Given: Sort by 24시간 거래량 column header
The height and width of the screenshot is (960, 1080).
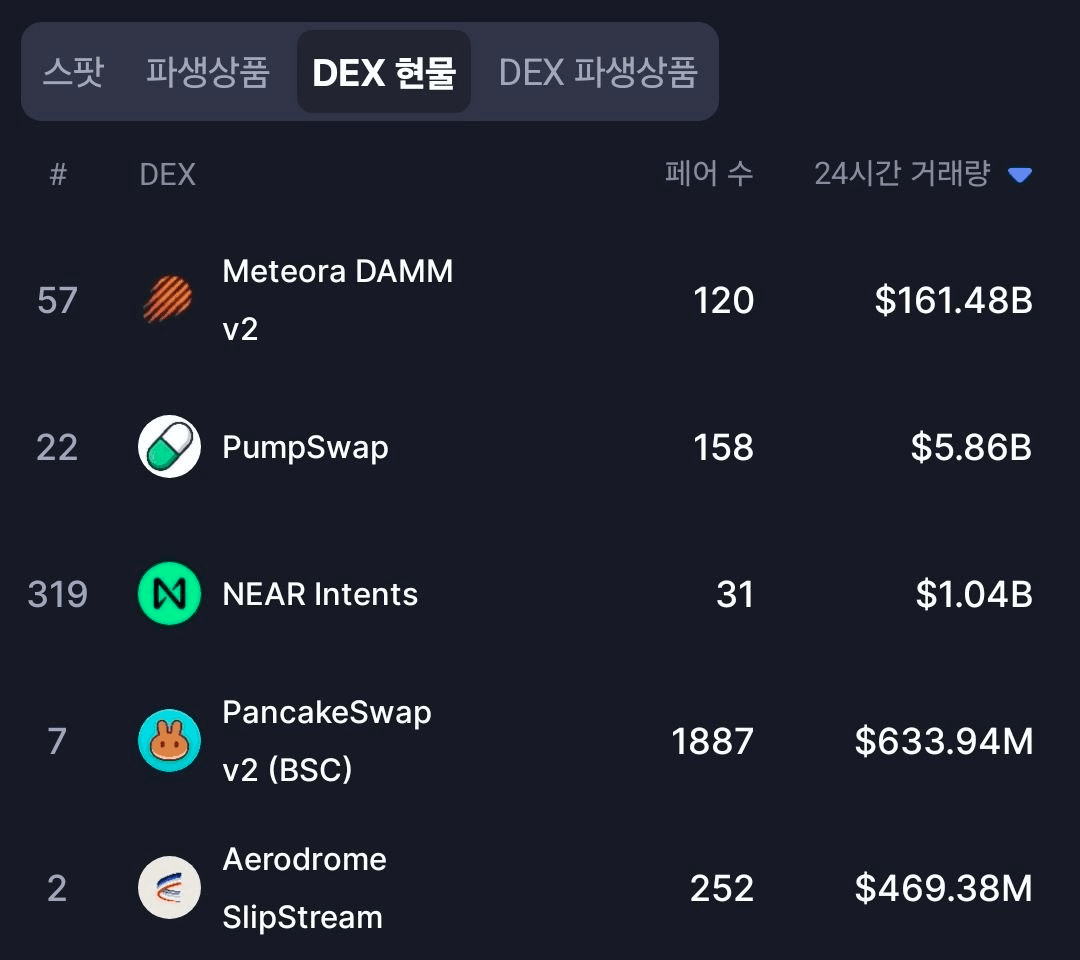Looking at the screenshot, I should click(x=902, y=175).
